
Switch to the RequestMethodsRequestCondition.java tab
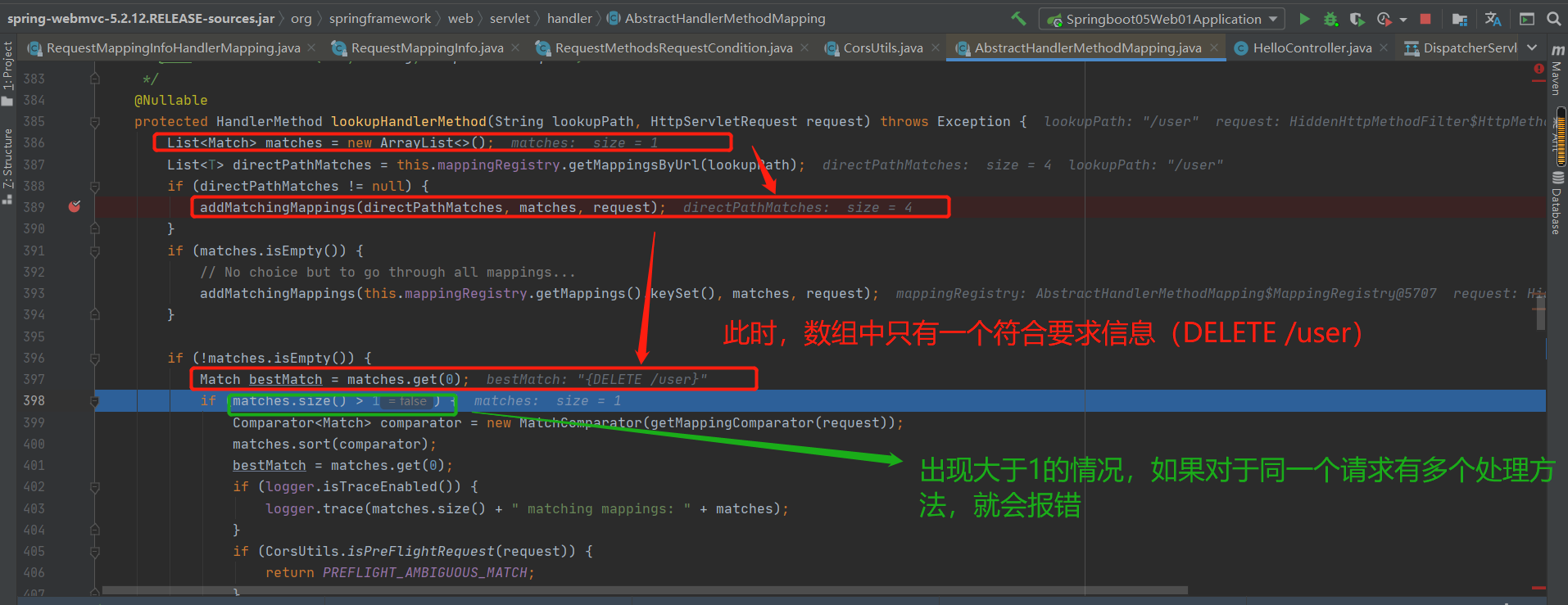[x=674, y=48]
